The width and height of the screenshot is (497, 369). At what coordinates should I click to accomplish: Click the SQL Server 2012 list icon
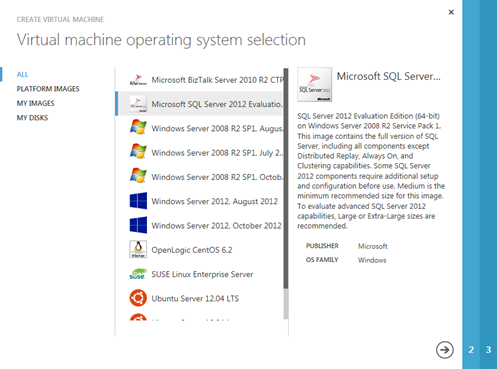coord(138,104)
